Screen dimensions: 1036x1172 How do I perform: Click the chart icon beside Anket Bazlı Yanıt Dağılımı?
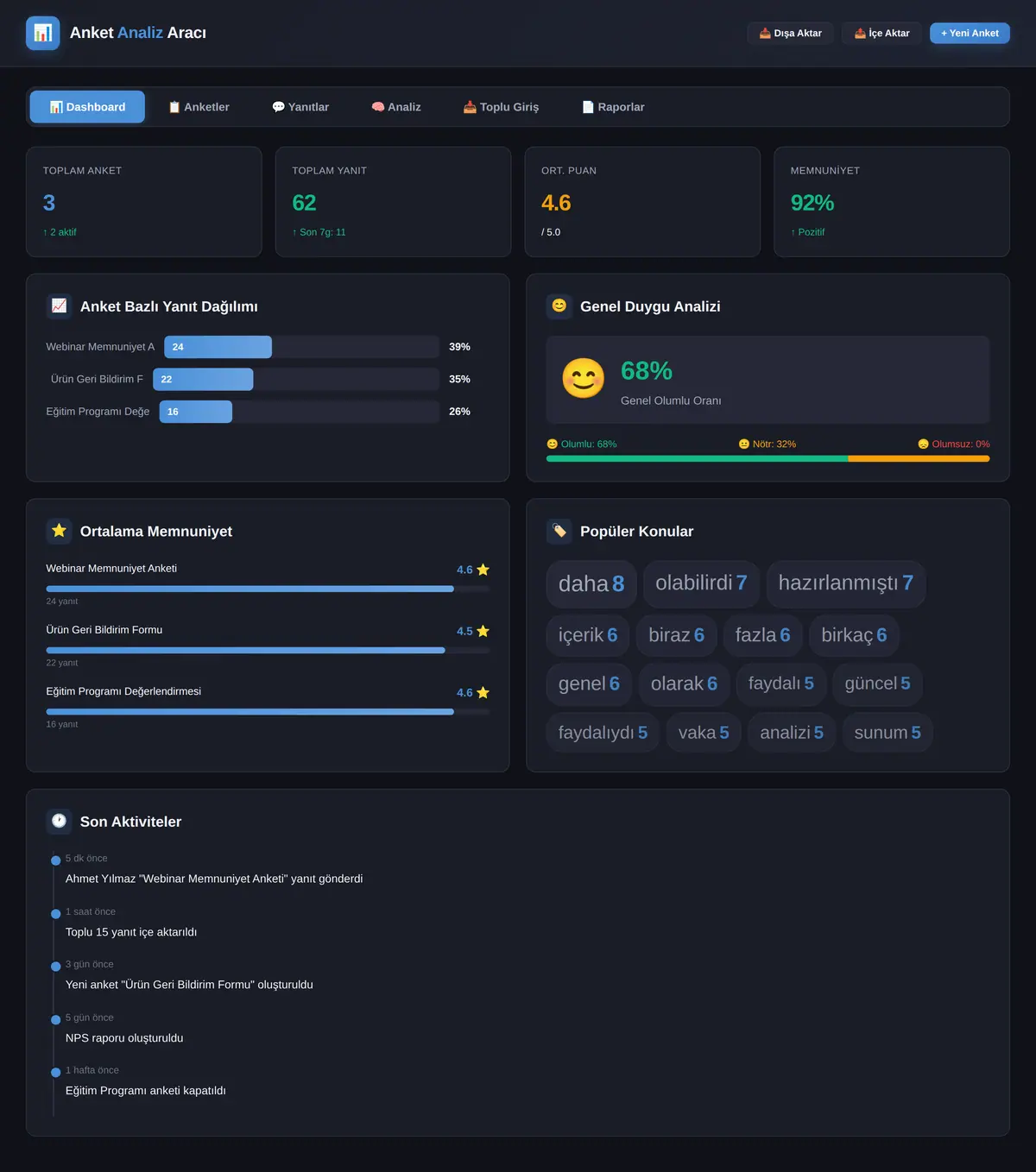click(59, 306)
